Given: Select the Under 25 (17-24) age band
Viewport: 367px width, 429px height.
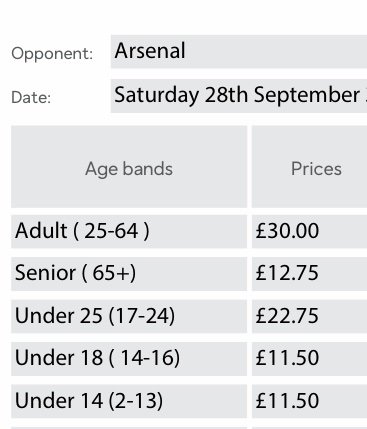Looking at the screenshot, I should click(x=129, y=316).
